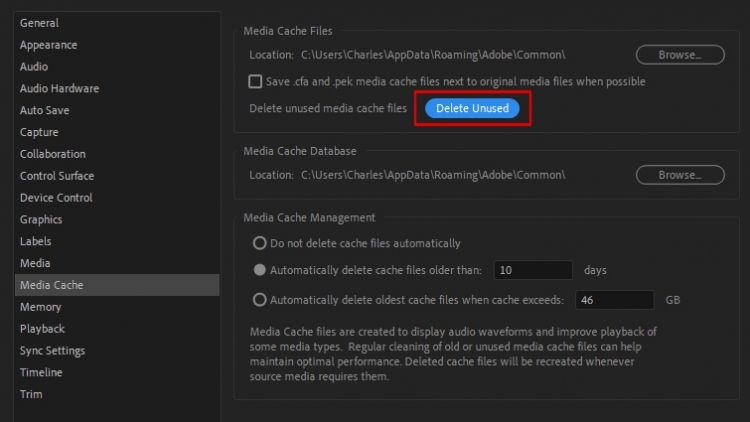Viewport: 750px width, 422px height.
Task: Switch to Playback settings
Action: coord(42,329)
